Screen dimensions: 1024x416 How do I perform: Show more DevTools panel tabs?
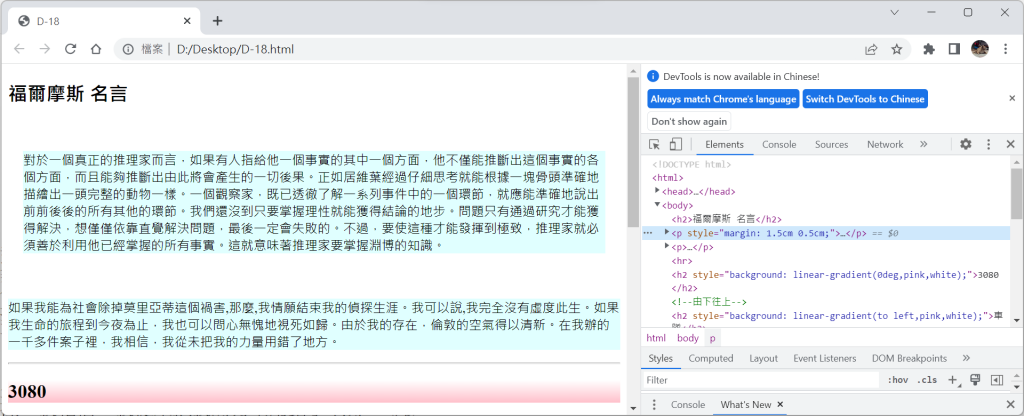pos(923,144)
